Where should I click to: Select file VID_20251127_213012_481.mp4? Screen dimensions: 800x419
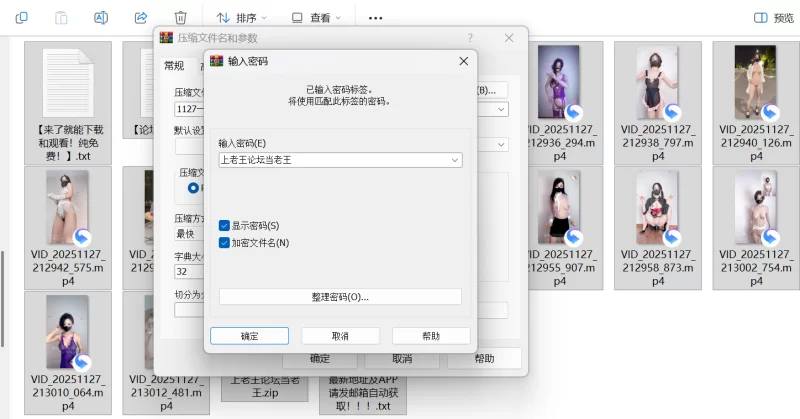pyautogui.click(x=166, y=394)
